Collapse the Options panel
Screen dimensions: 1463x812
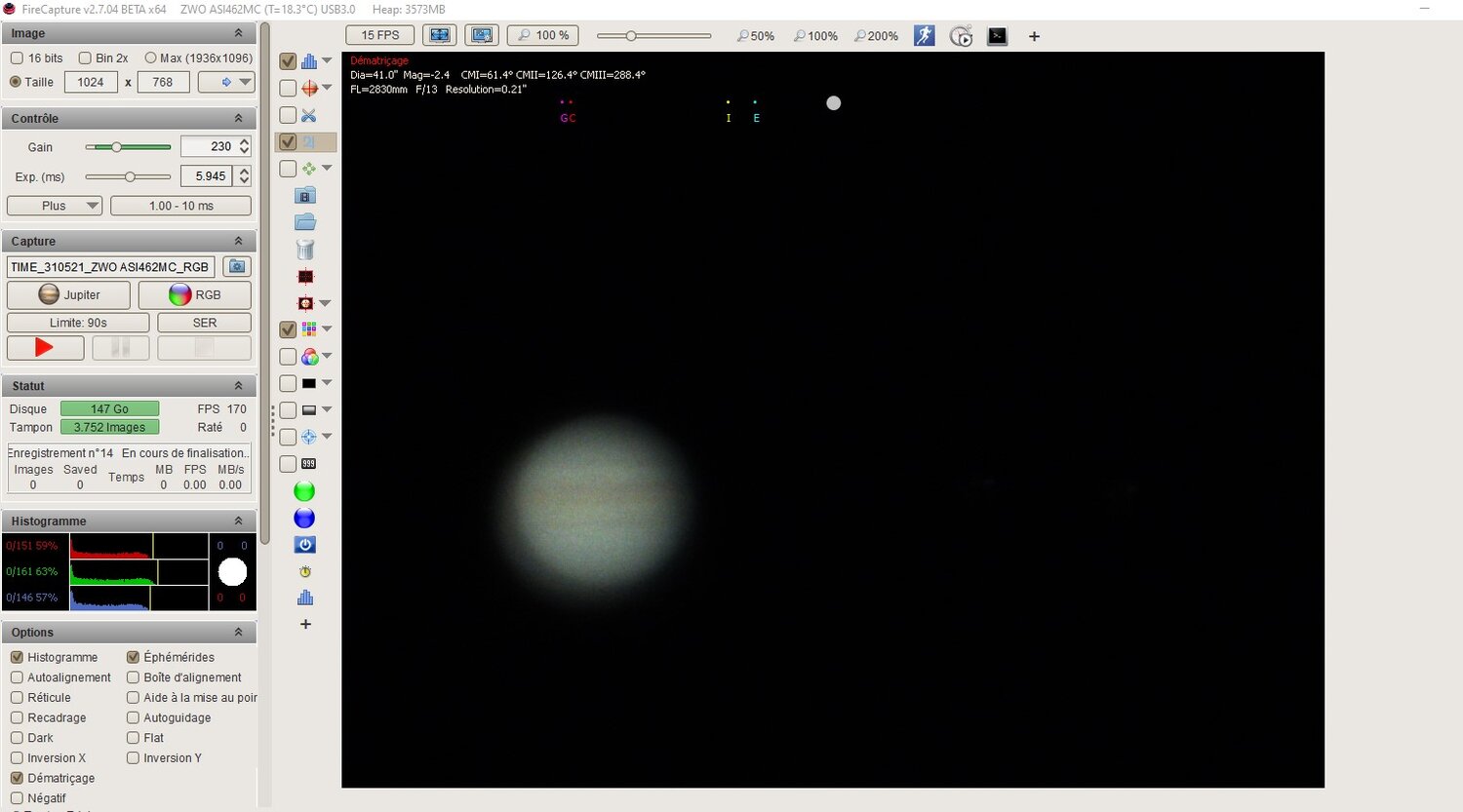[x=238, y=632]
